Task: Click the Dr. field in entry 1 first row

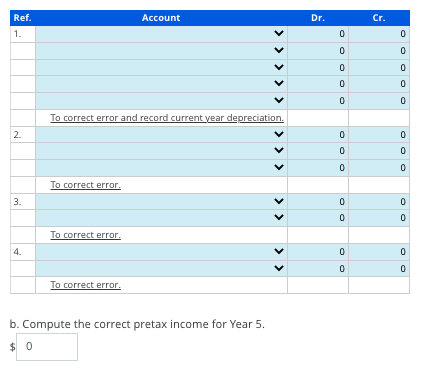Action: pos(318,34)
